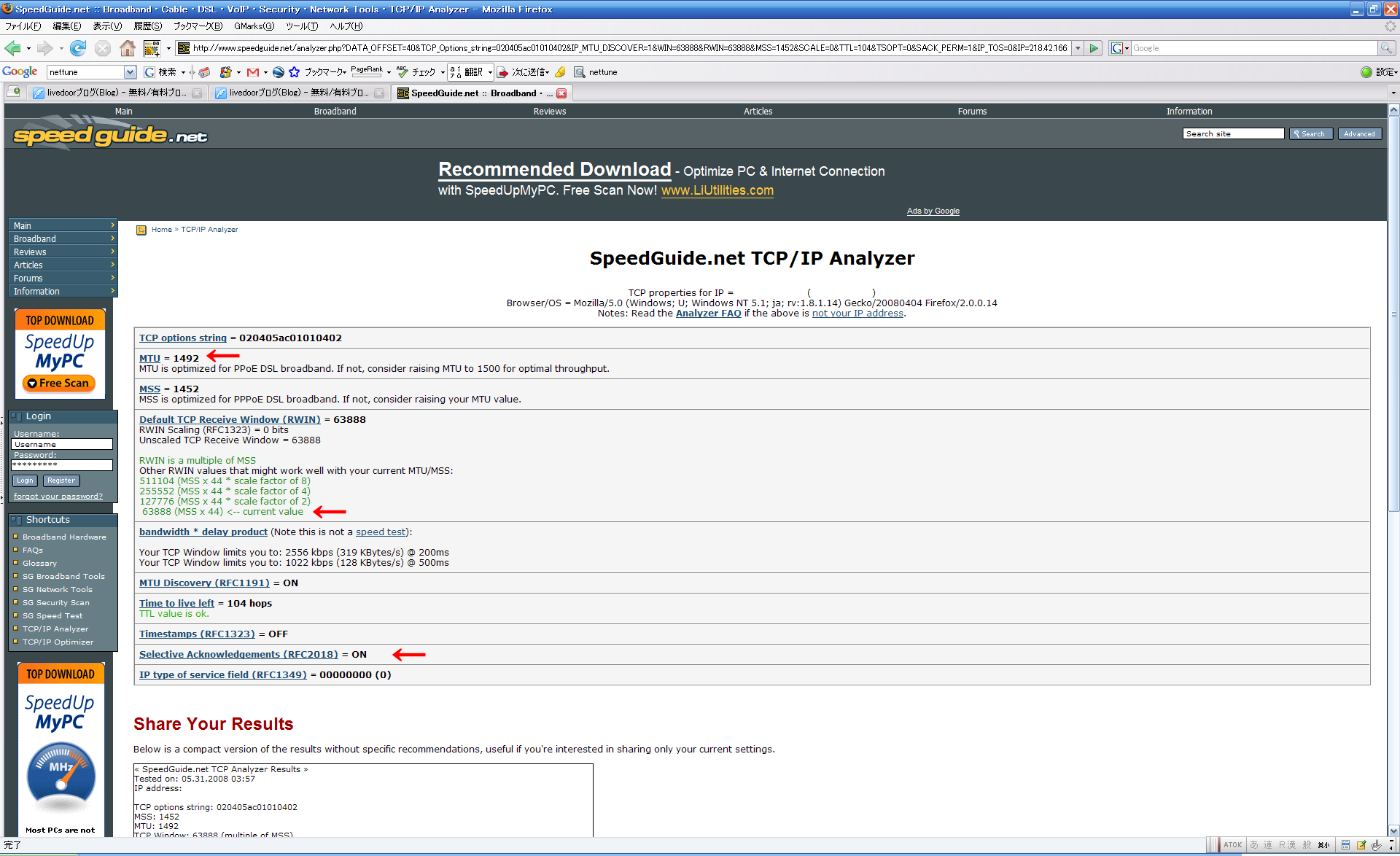1400x856 pixels.
Task: Click the green Back arrow button
Action: click(x=12, y=48)
